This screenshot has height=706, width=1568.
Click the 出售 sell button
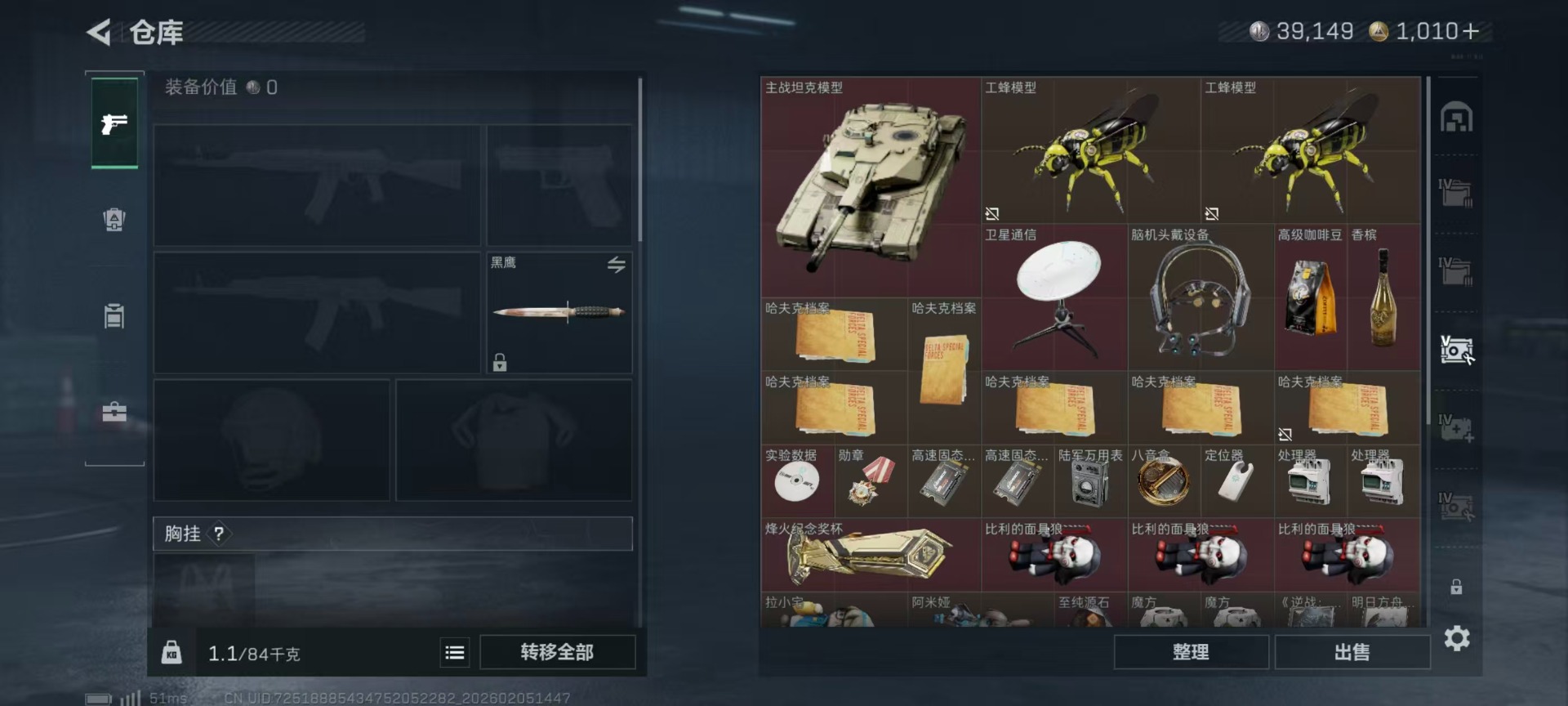pyautogui.click(x=1352, y=652)
